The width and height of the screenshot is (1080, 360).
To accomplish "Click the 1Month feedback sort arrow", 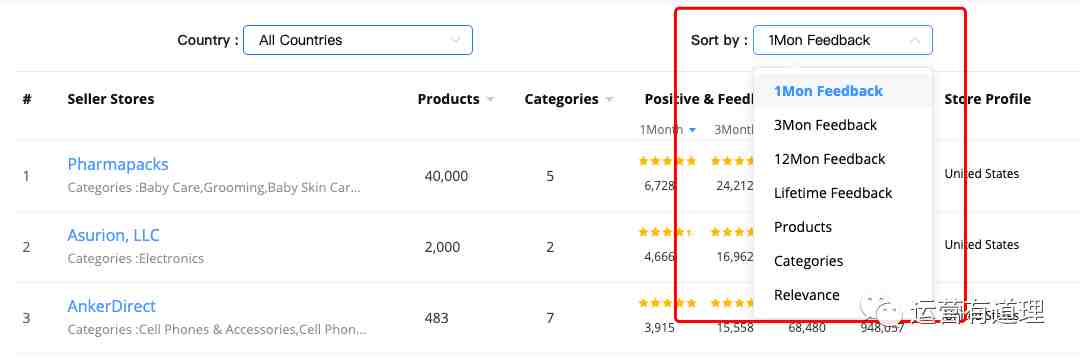I will pyautogui.click(x=692, y=129).
